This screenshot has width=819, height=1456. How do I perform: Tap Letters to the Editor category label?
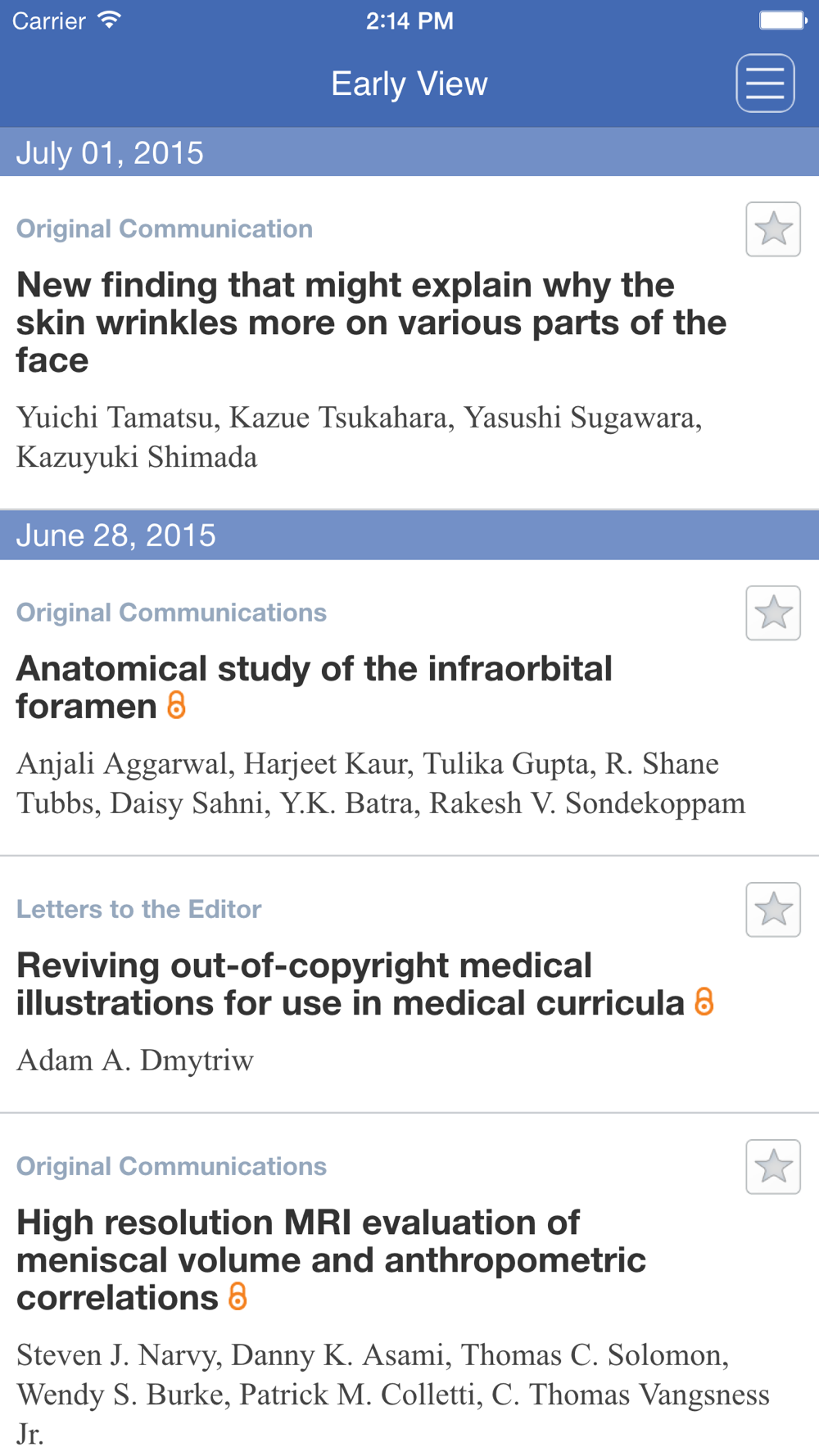(139, 909)
